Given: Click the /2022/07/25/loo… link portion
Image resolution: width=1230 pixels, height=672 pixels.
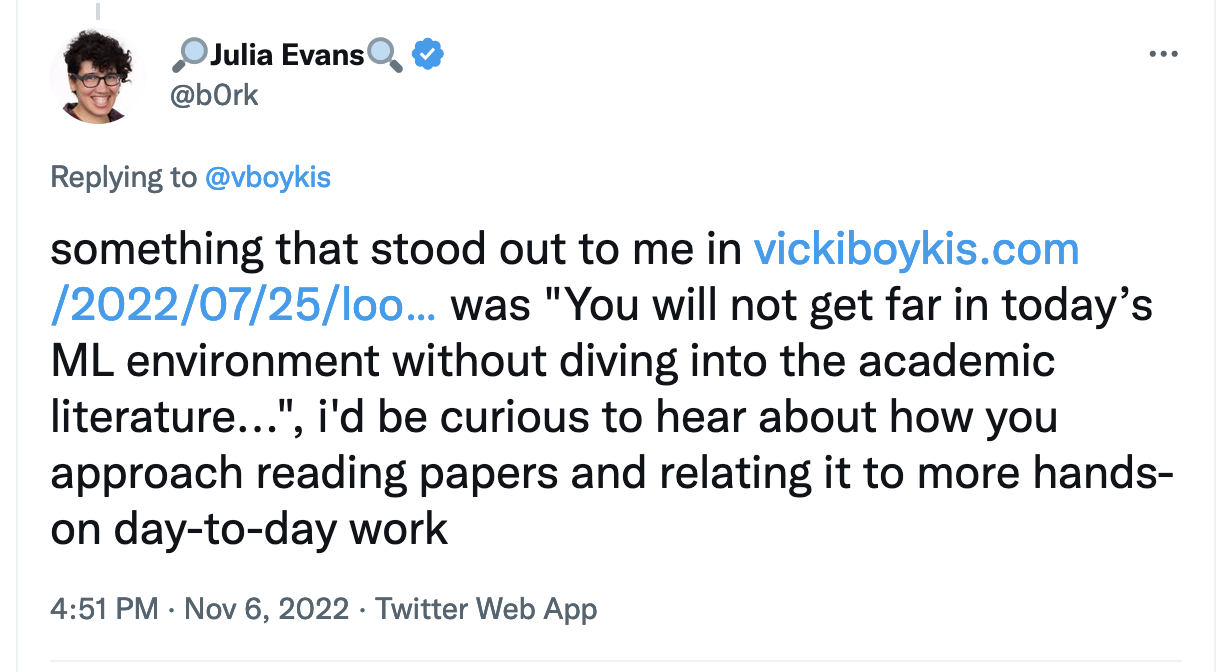Looking at the screenshot, I should coord(243,305).
